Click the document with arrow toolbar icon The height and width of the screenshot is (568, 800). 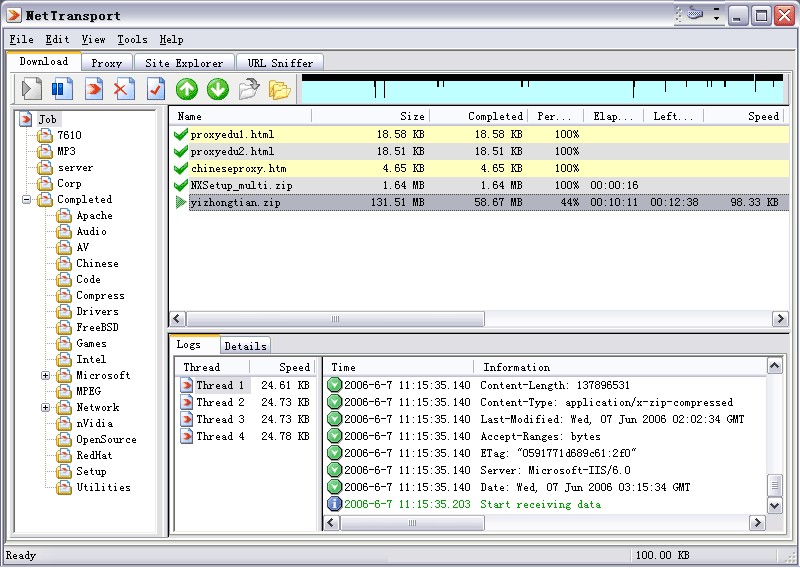coord(249,90)
